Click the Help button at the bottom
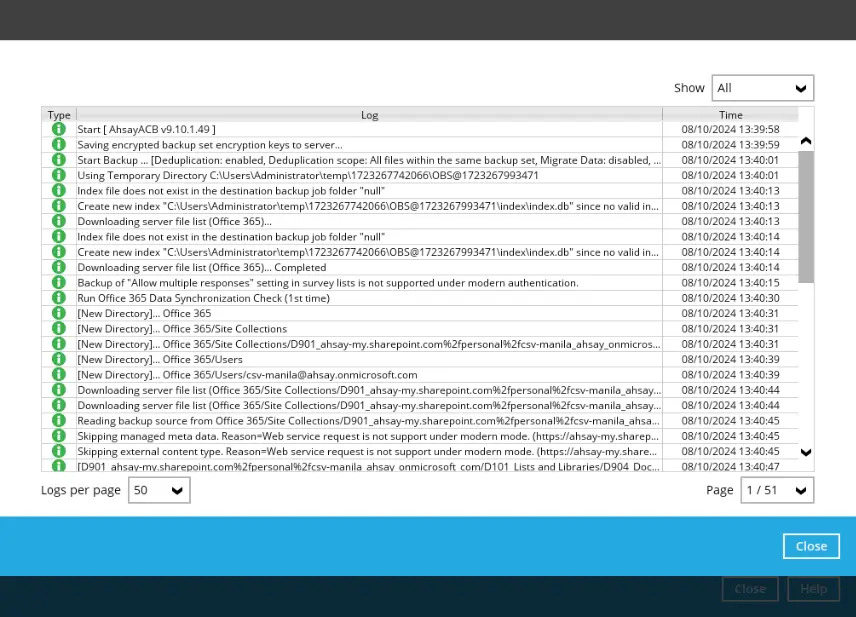The image size is (856, 617). (814, 589)
